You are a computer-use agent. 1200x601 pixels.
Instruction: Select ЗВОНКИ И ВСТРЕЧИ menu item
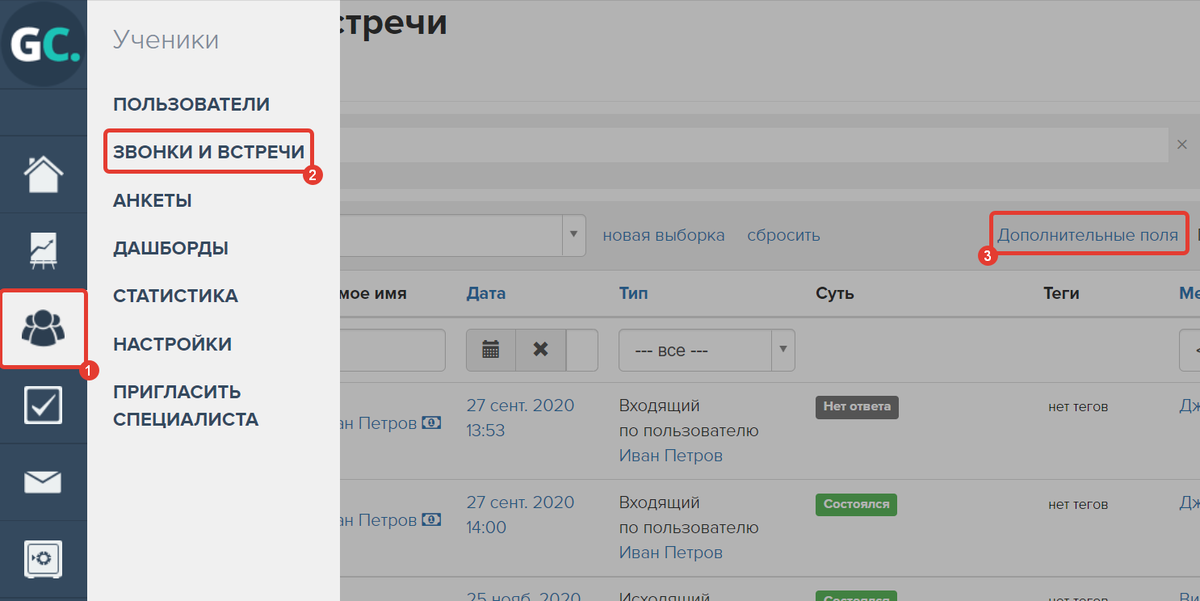click(x=207, y=149)
